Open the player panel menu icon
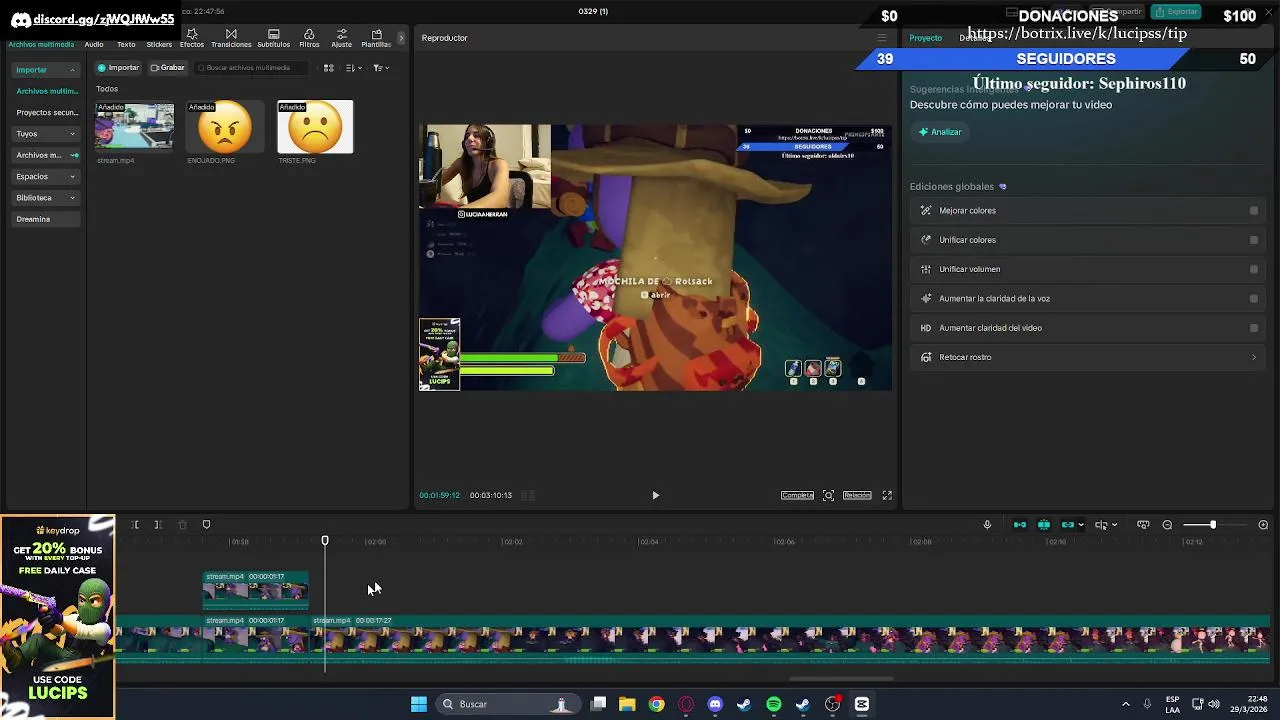Viewport: 1280px width, 720px height. pos(881,38)
